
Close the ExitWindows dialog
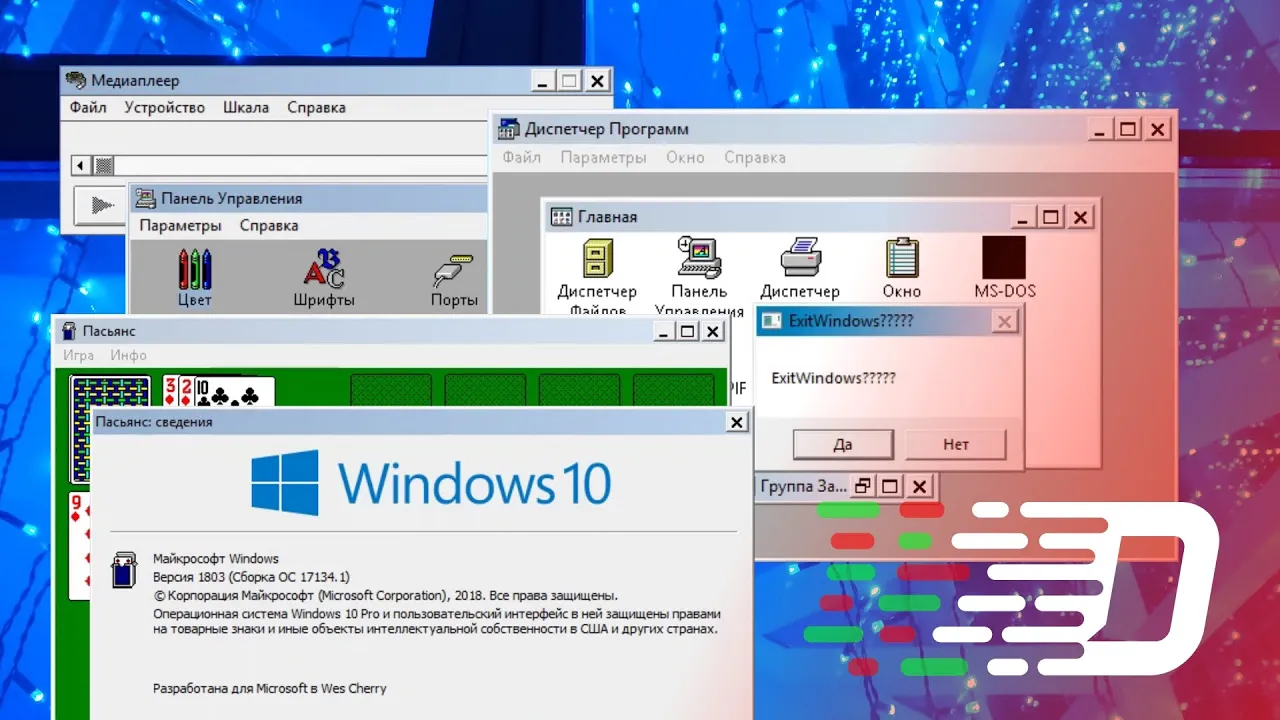1005,321
